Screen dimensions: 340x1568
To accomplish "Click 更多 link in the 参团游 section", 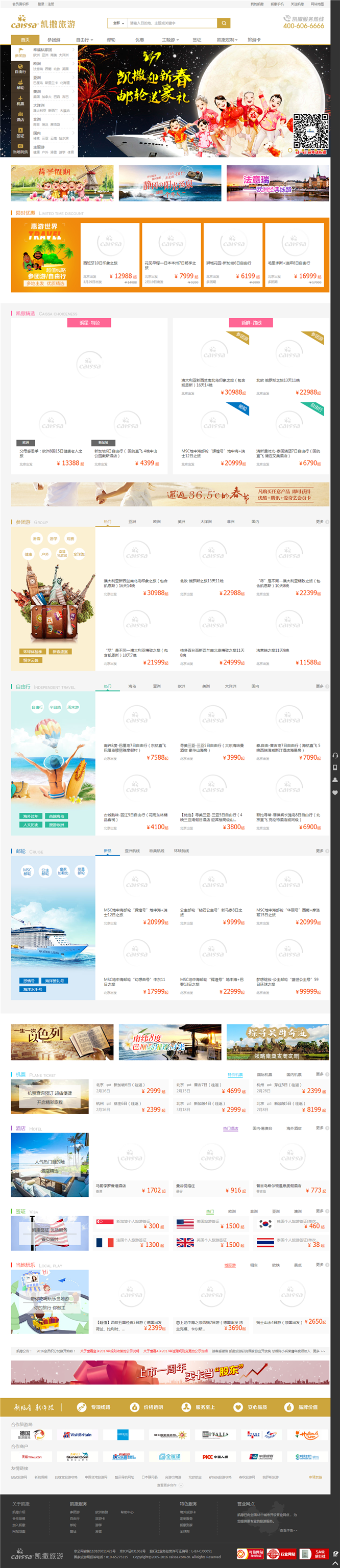I will 320,522.
